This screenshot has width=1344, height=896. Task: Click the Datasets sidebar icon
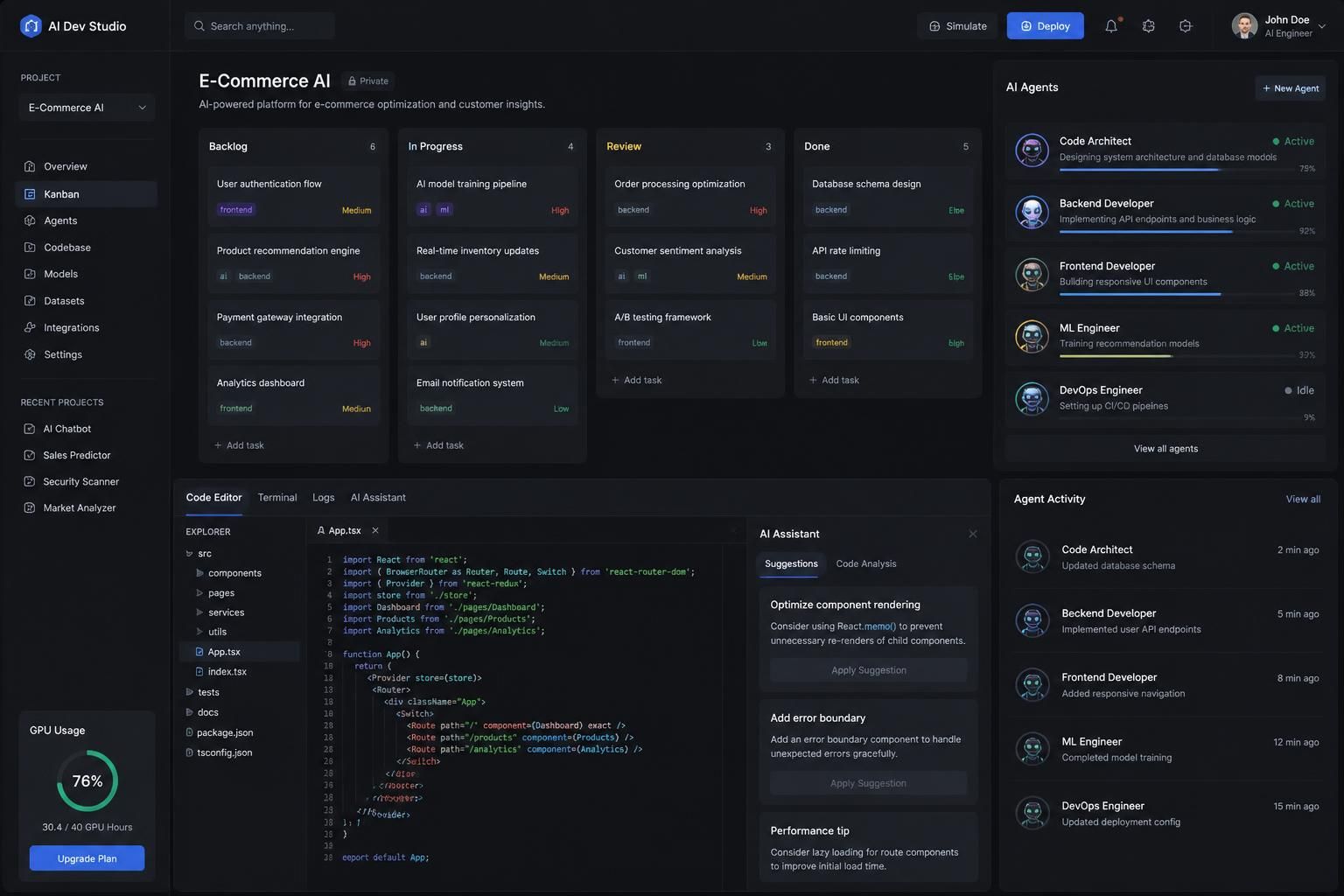(x=30, y=301)
